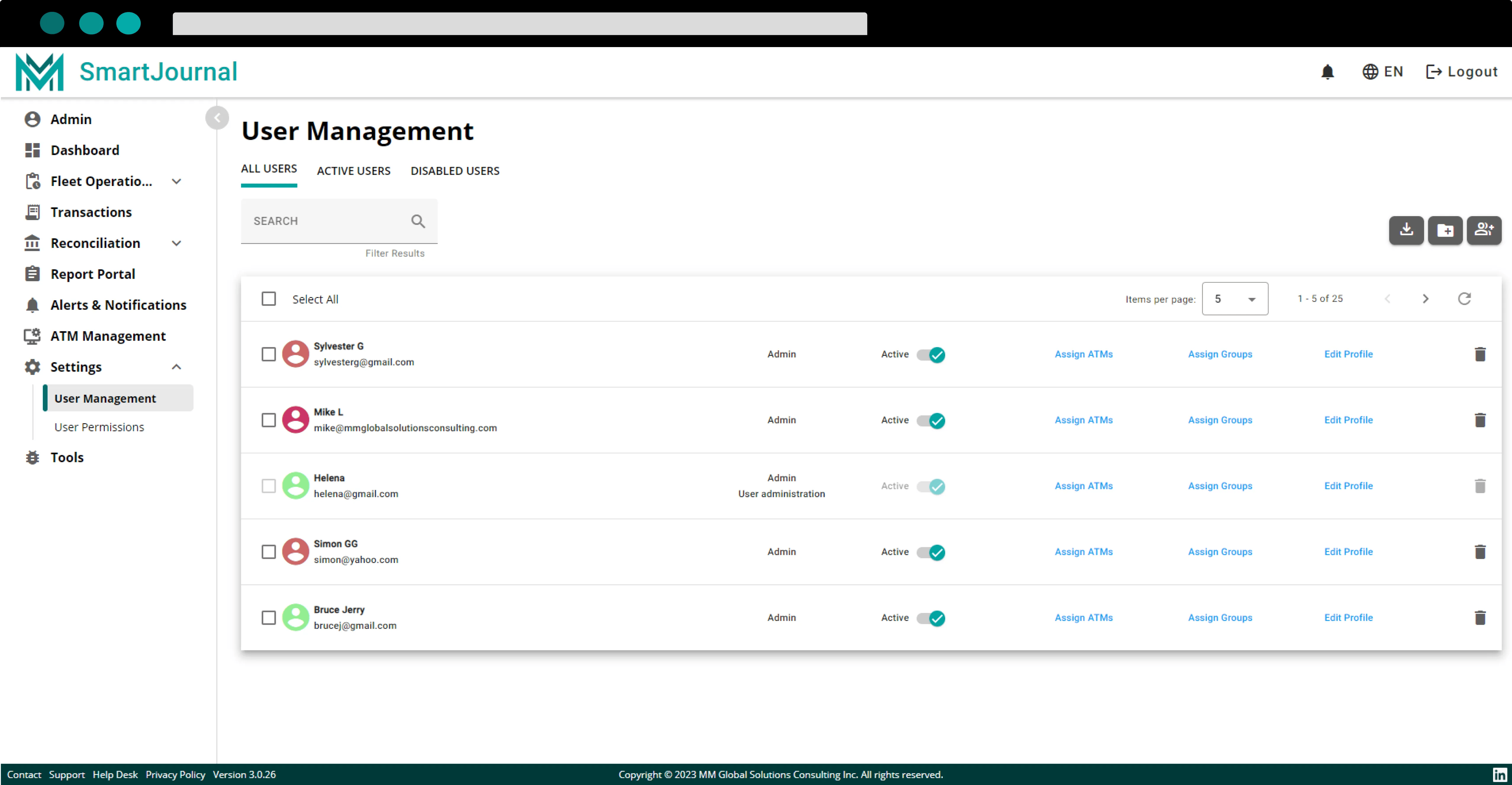Switch to ACTIVE USERS tab
This screenshot has height=785, width=1512.
[353, 171]
